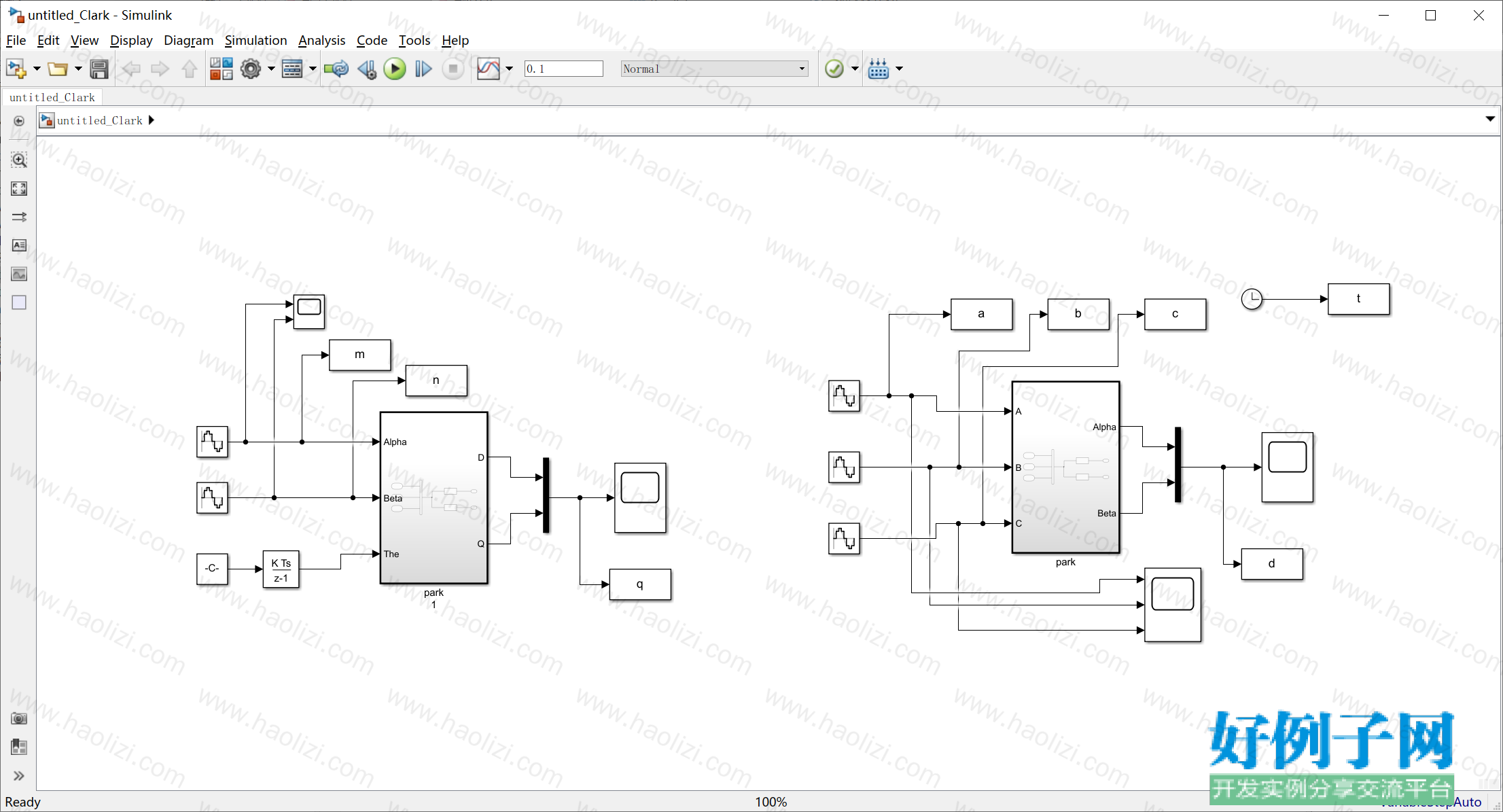Click the screenshot camera icon
The width and height of the screenshot is (1503, 812).
point(19,719)
